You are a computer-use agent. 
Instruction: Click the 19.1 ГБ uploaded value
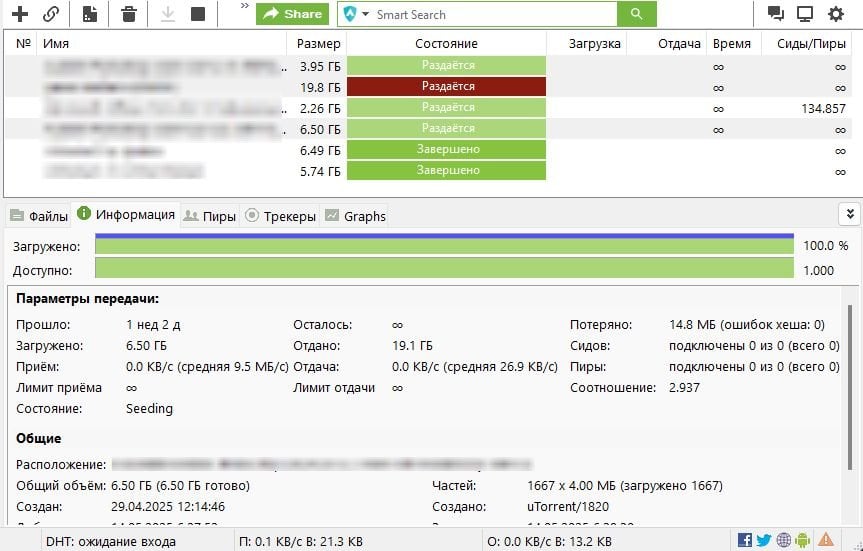click(x=412, y=346)
